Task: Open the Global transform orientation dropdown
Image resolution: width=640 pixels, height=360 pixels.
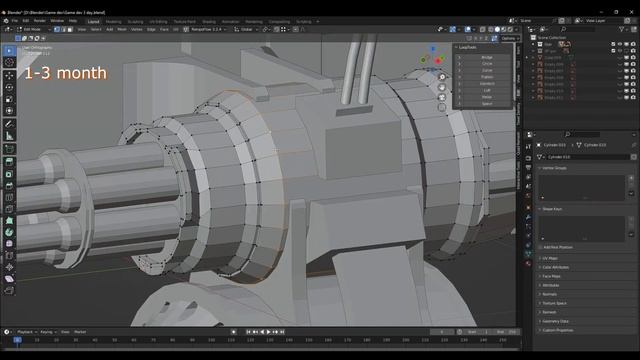Action: click(x=246, y=29)
